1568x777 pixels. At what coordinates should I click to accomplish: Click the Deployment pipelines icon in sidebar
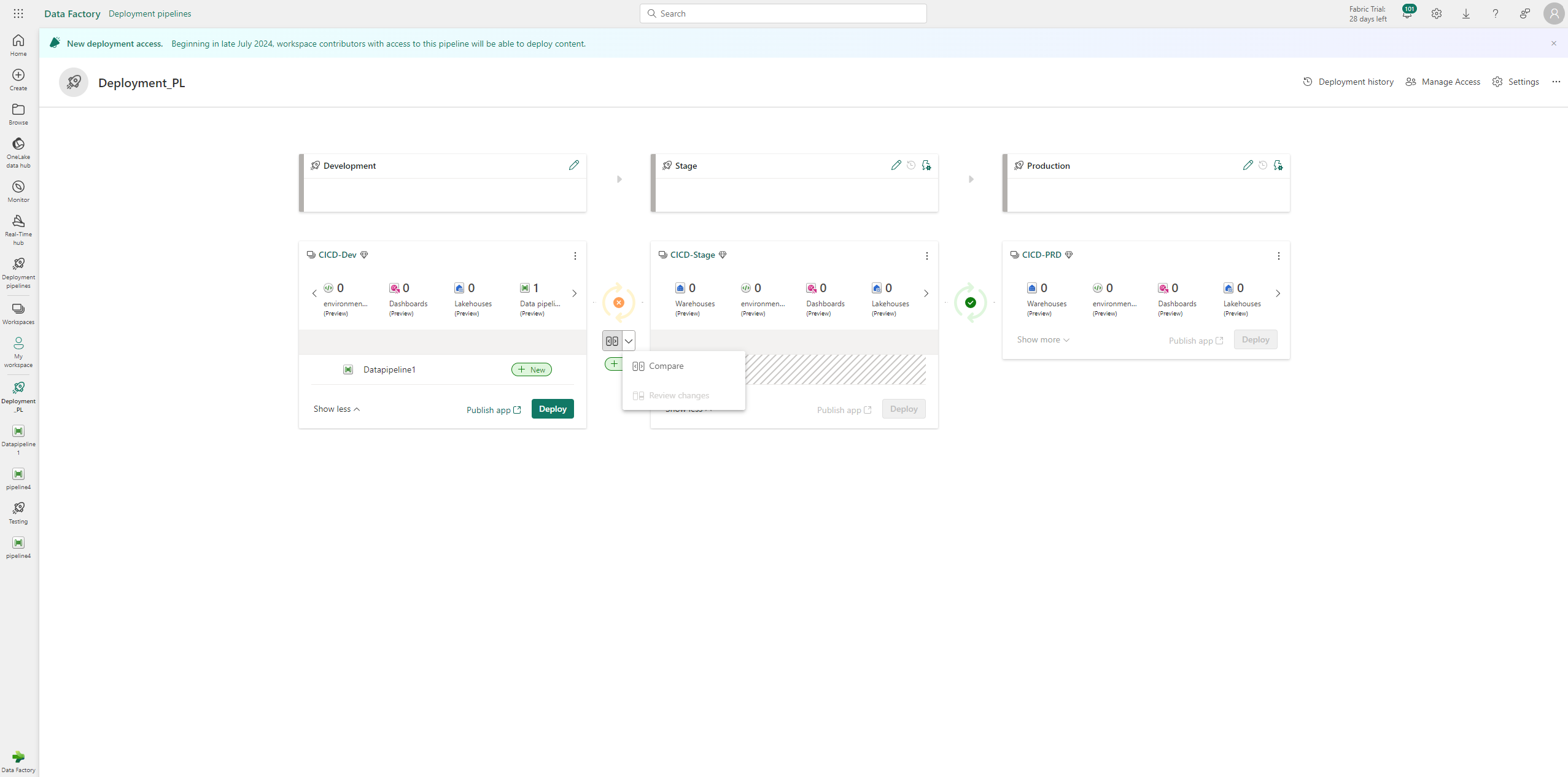19,264
